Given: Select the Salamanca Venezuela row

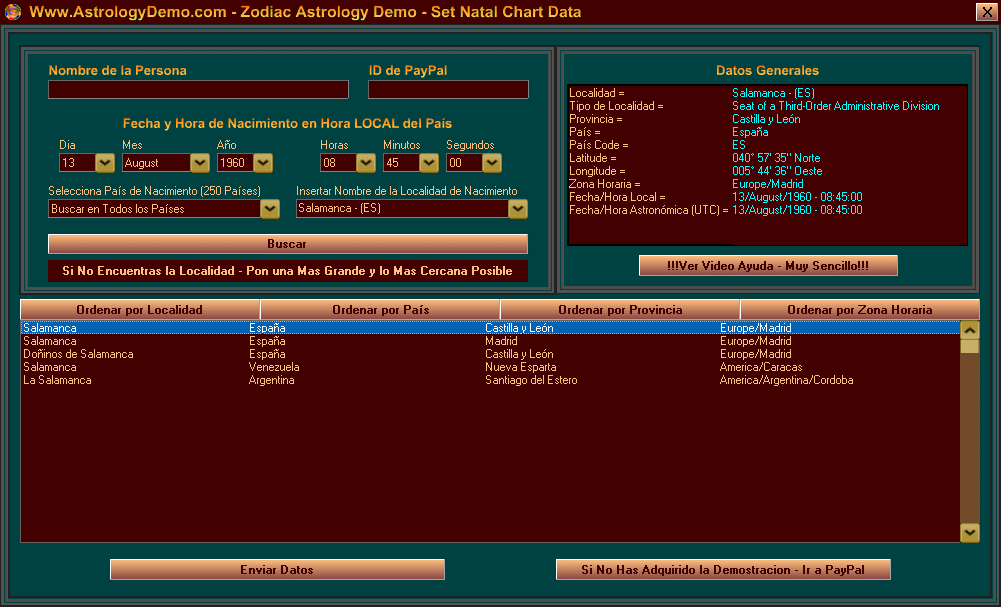Looking at the screenshot, I should point(300,367).
